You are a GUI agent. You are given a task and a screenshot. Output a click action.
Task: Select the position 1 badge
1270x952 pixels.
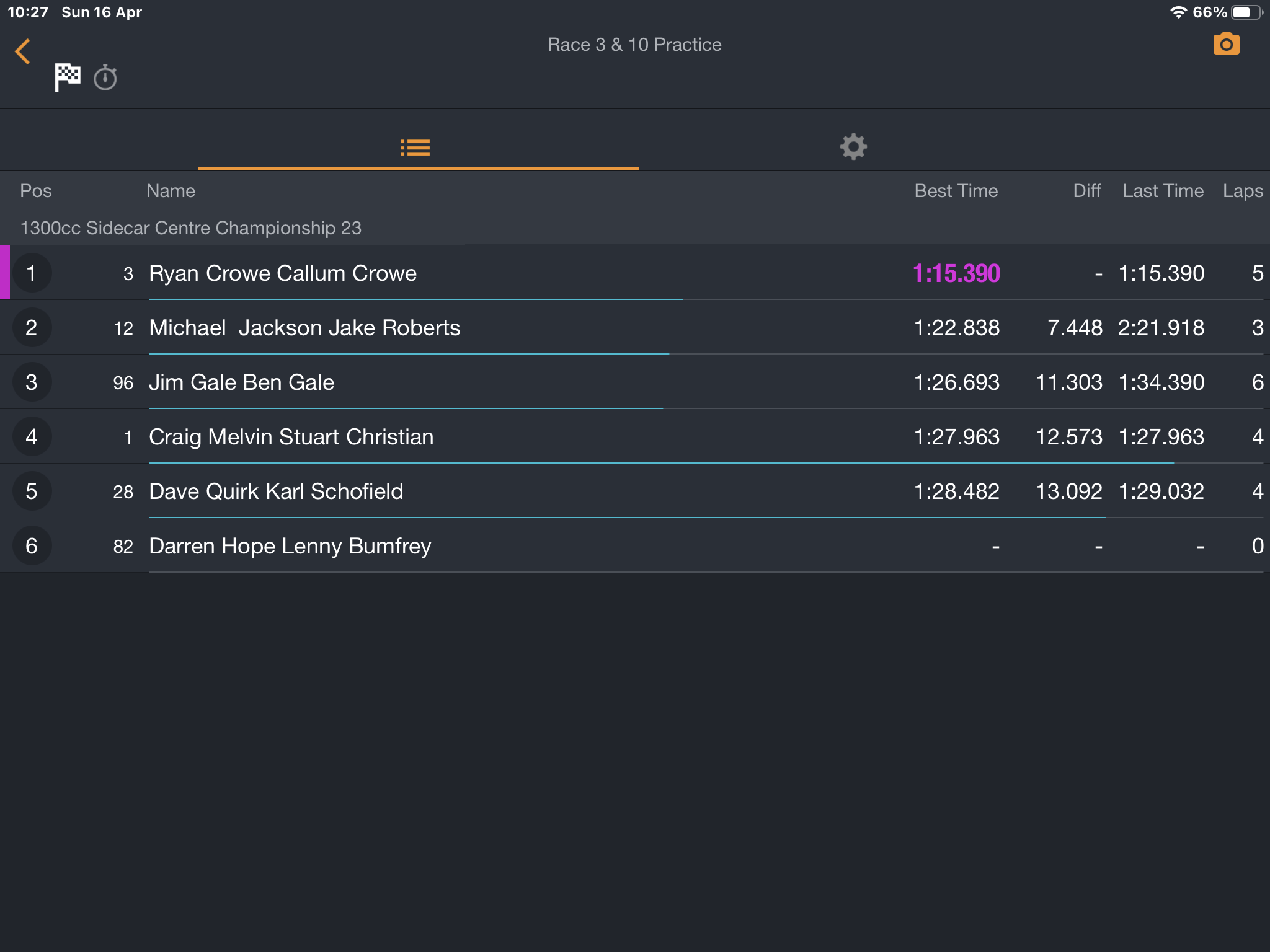(32, 273)
